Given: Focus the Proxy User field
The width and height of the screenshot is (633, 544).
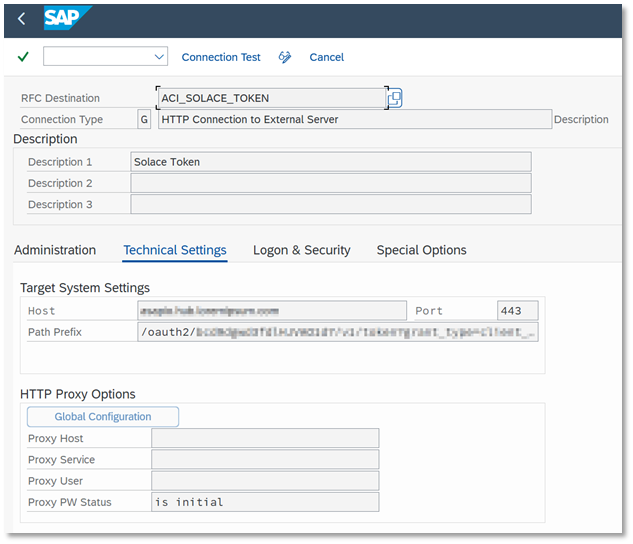Looking at the screenshot, I should pos(265,481).
